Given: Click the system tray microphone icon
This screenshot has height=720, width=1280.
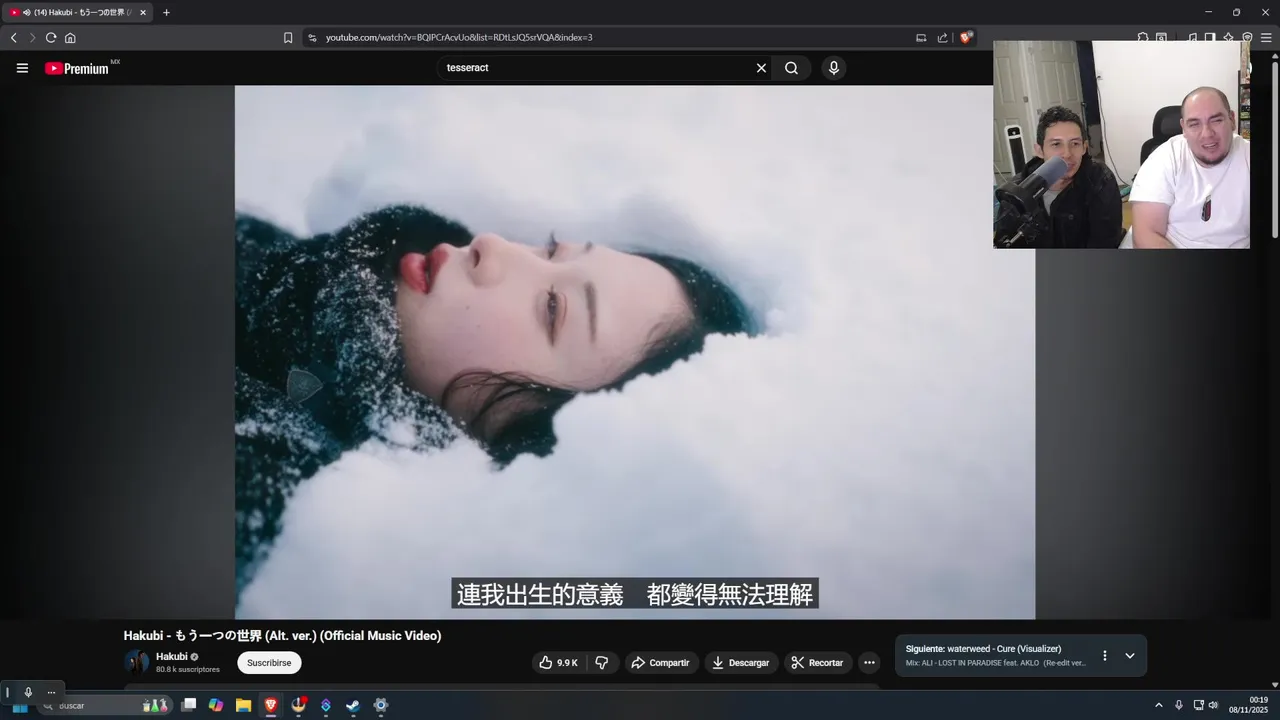Looking at the screenshot, I should pyautogui.click(x=1179, y=705).
